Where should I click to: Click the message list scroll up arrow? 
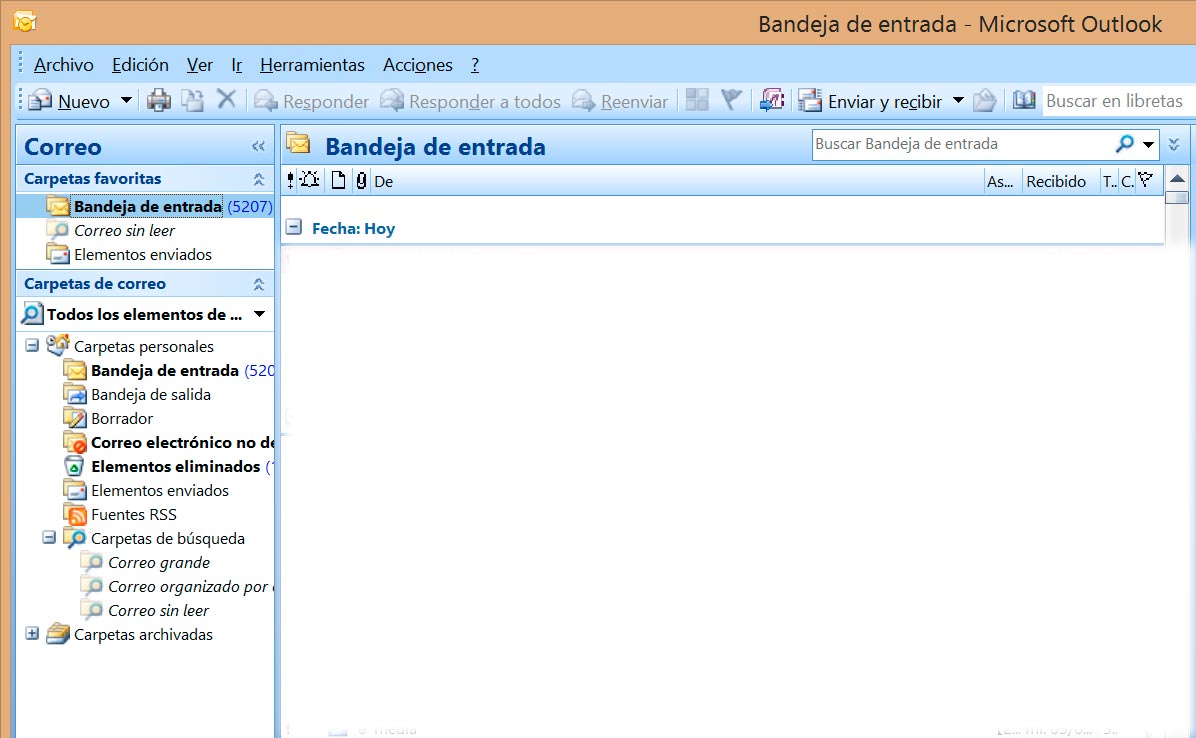pyautogui.click(x=1177, y=179)
